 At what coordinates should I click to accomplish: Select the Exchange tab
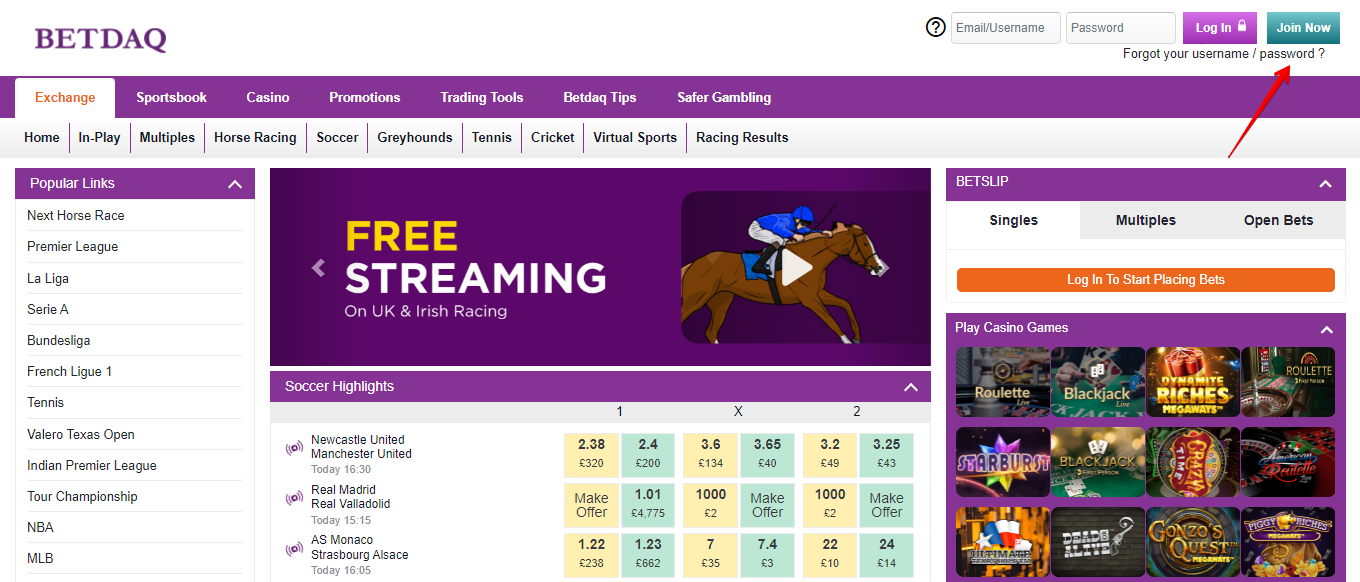tap(65, 98)
